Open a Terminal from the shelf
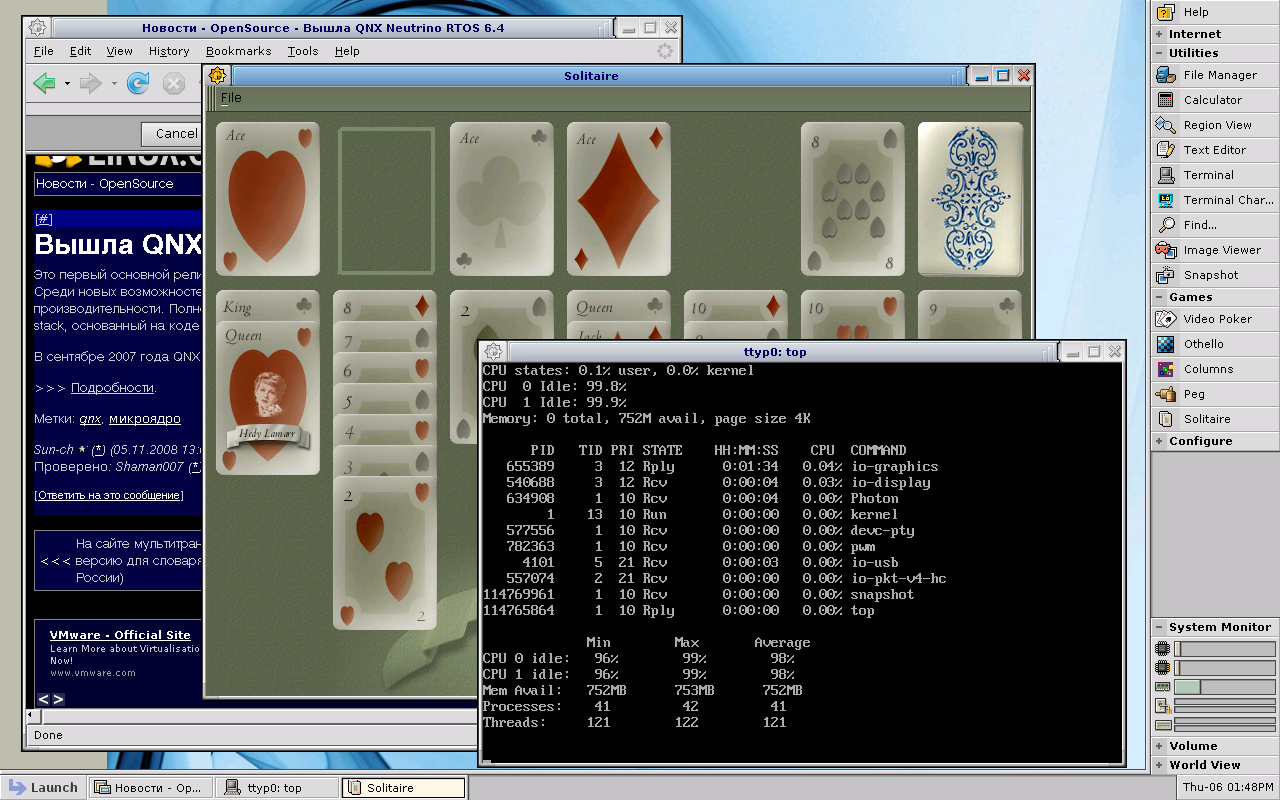Screen dimensions: 1280x800 (x=1215, y=175)
